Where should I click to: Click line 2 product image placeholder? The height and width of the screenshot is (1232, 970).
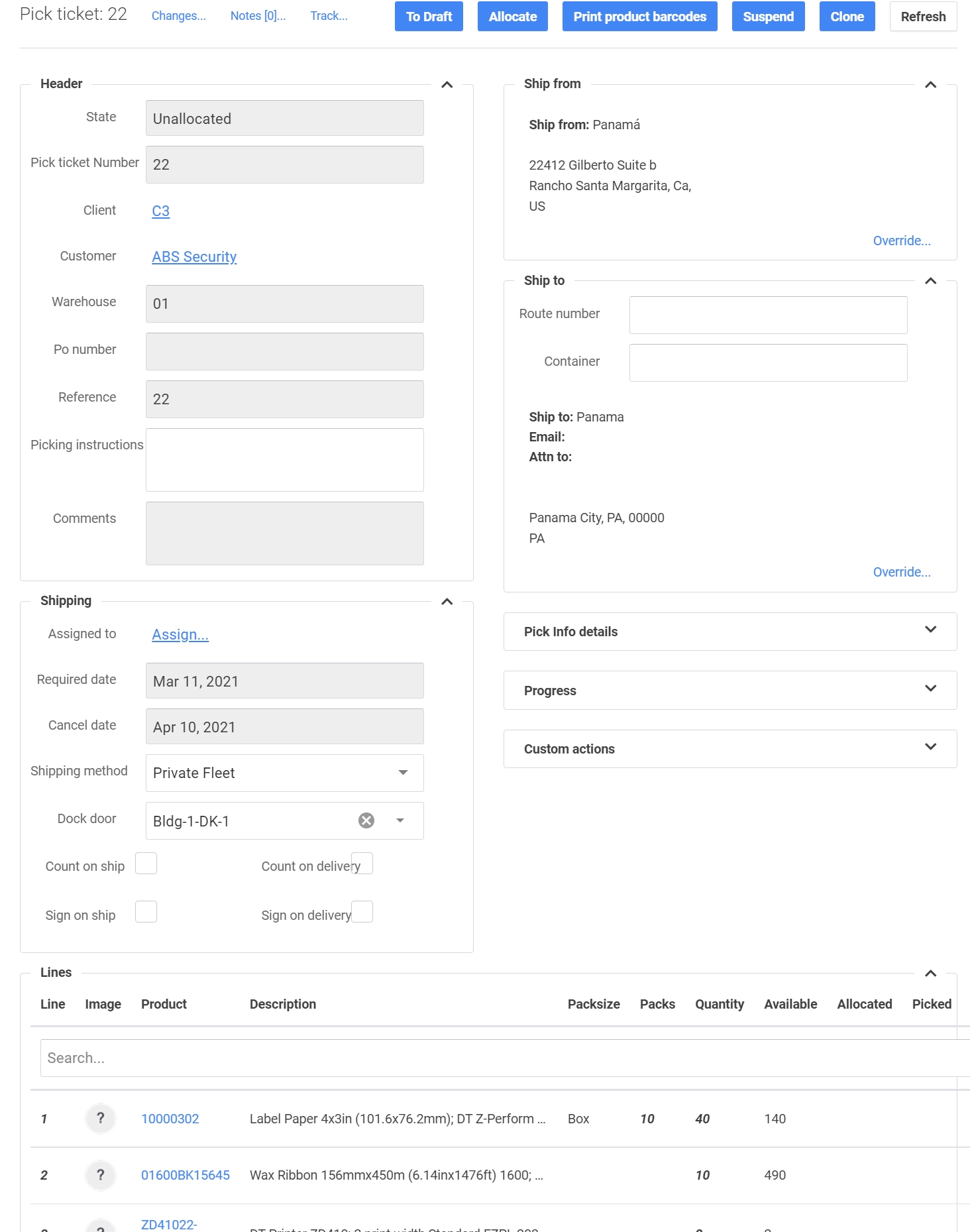[101, 1175]
